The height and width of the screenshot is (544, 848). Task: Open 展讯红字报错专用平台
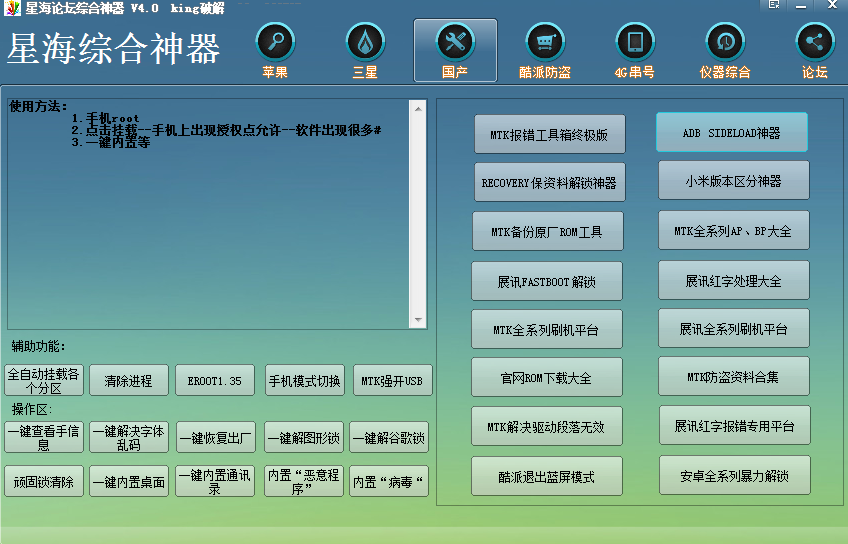click(734, 425)
